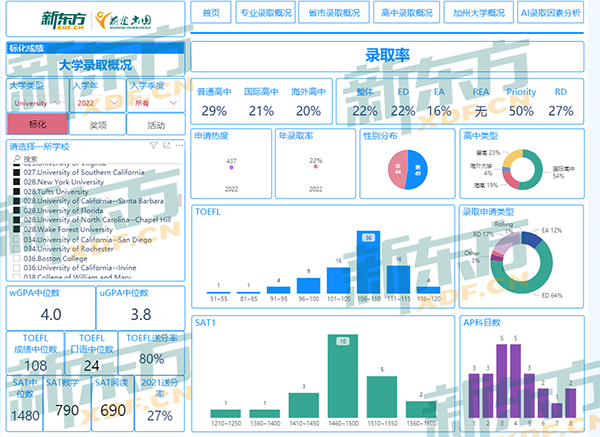Select the SAT1 1560~1600 bar
600x437 pixels.
[421, 409]
